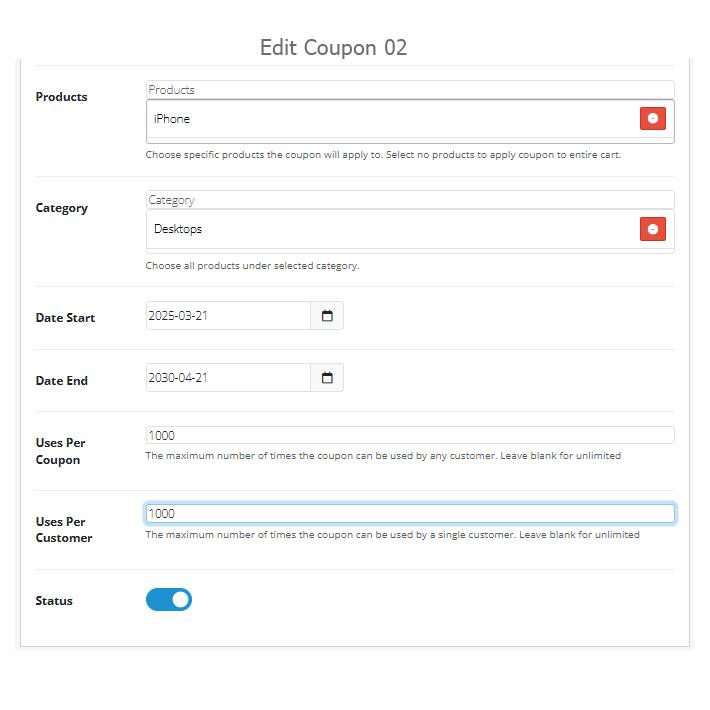The image size is (710, 710).
Task: Toggle the coupon Status switch
Action: tap(169, 600)
